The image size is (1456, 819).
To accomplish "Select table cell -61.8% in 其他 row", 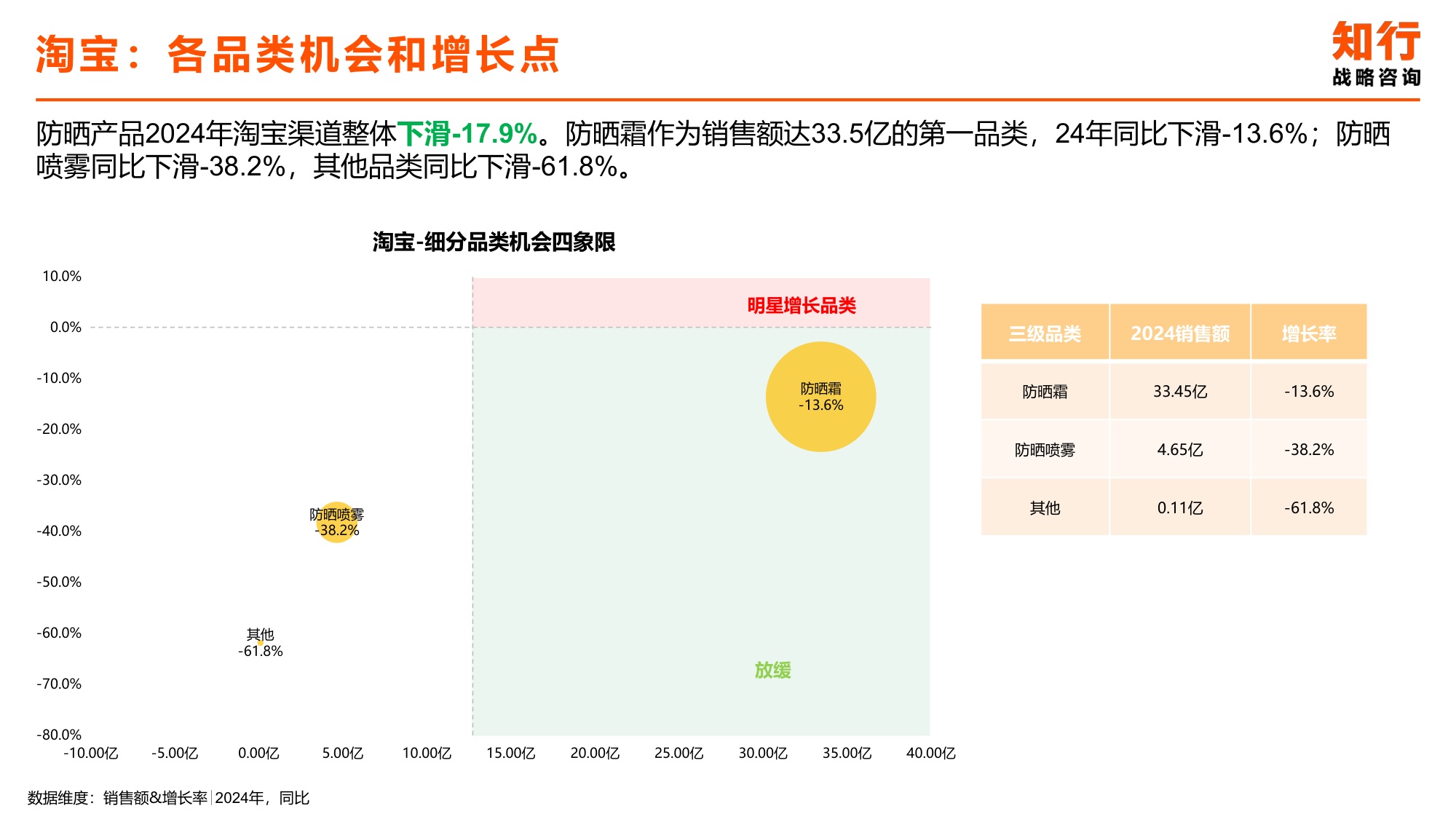I will click(x=1309, y=508).
